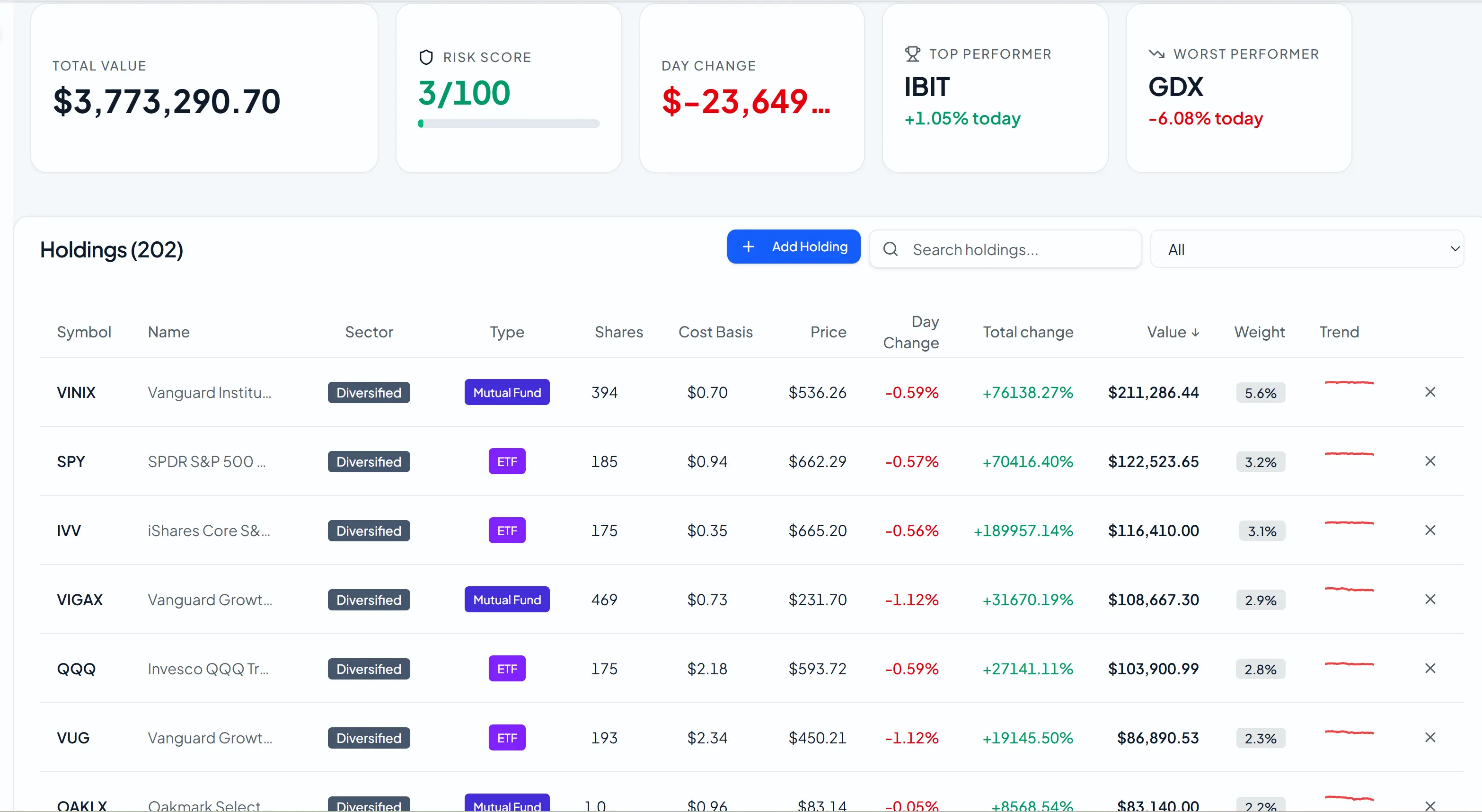Click the -1.12% day change in VIGAX row
The image size is (1482, 812).
click(911, 600)
